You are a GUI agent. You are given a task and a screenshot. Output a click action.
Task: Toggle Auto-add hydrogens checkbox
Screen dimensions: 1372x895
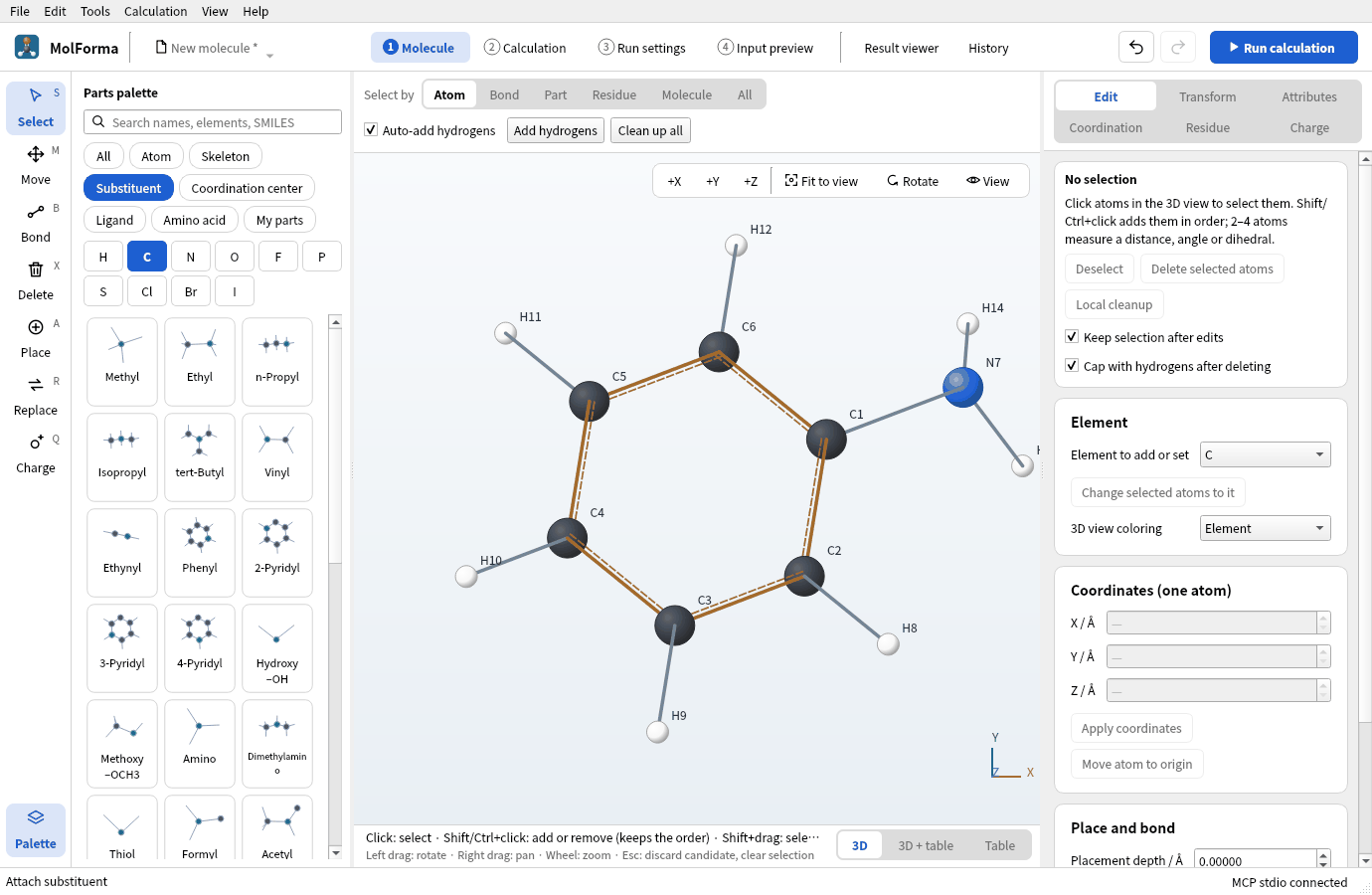point(371,130)
